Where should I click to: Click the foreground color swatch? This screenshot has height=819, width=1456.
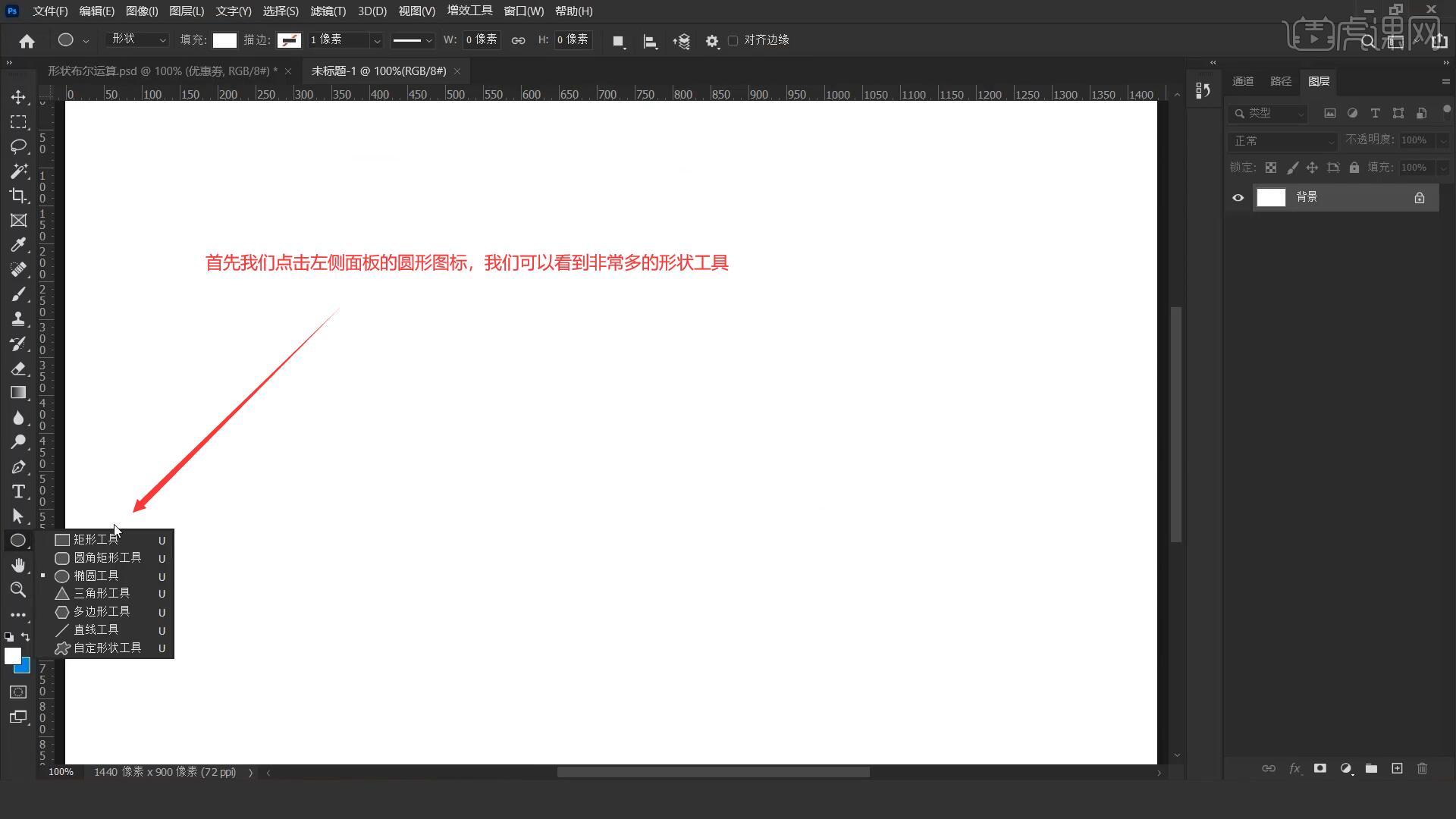(12, 656)
